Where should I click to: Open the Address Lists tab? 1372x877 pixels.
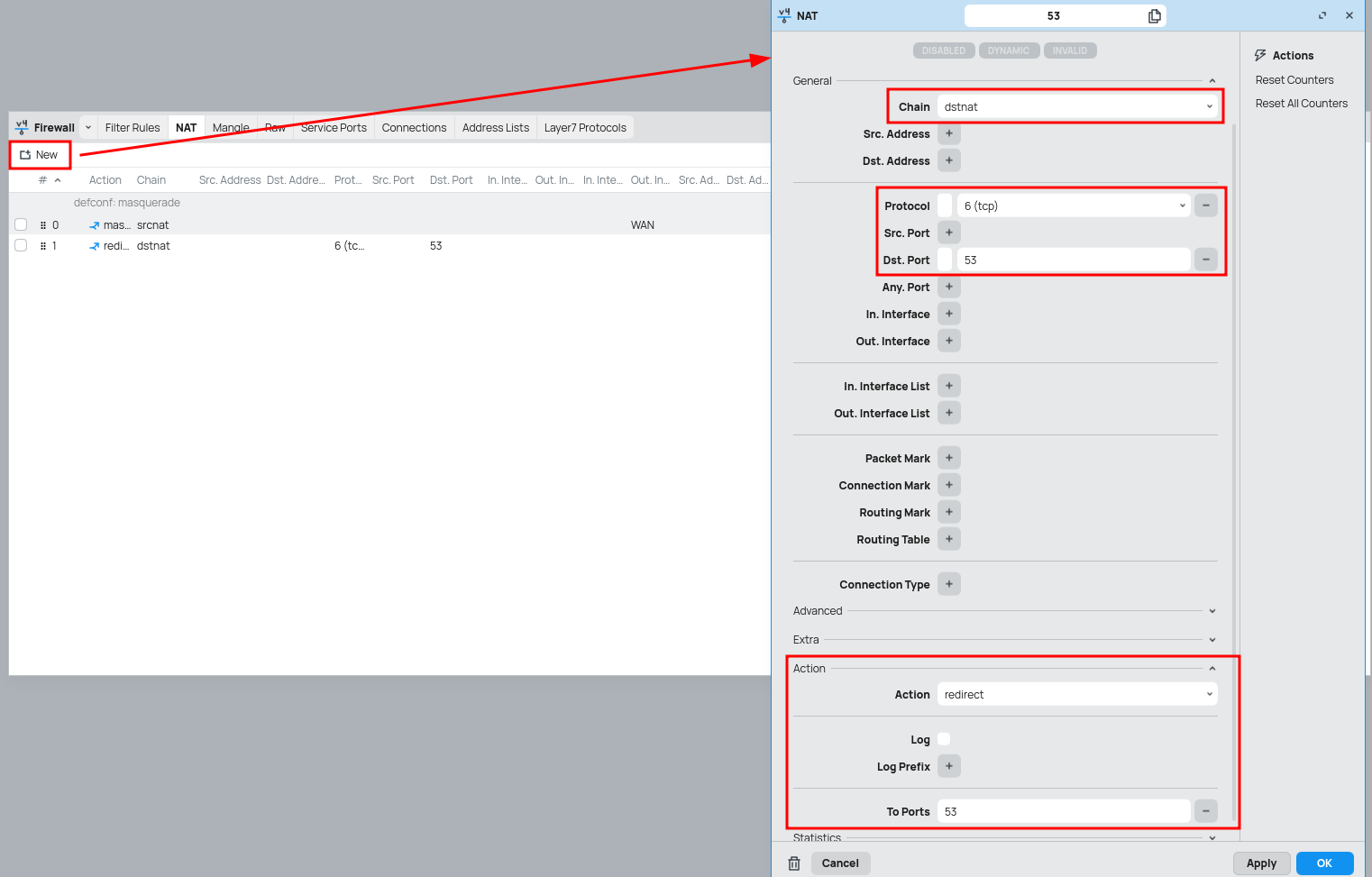tap(495, 128)
